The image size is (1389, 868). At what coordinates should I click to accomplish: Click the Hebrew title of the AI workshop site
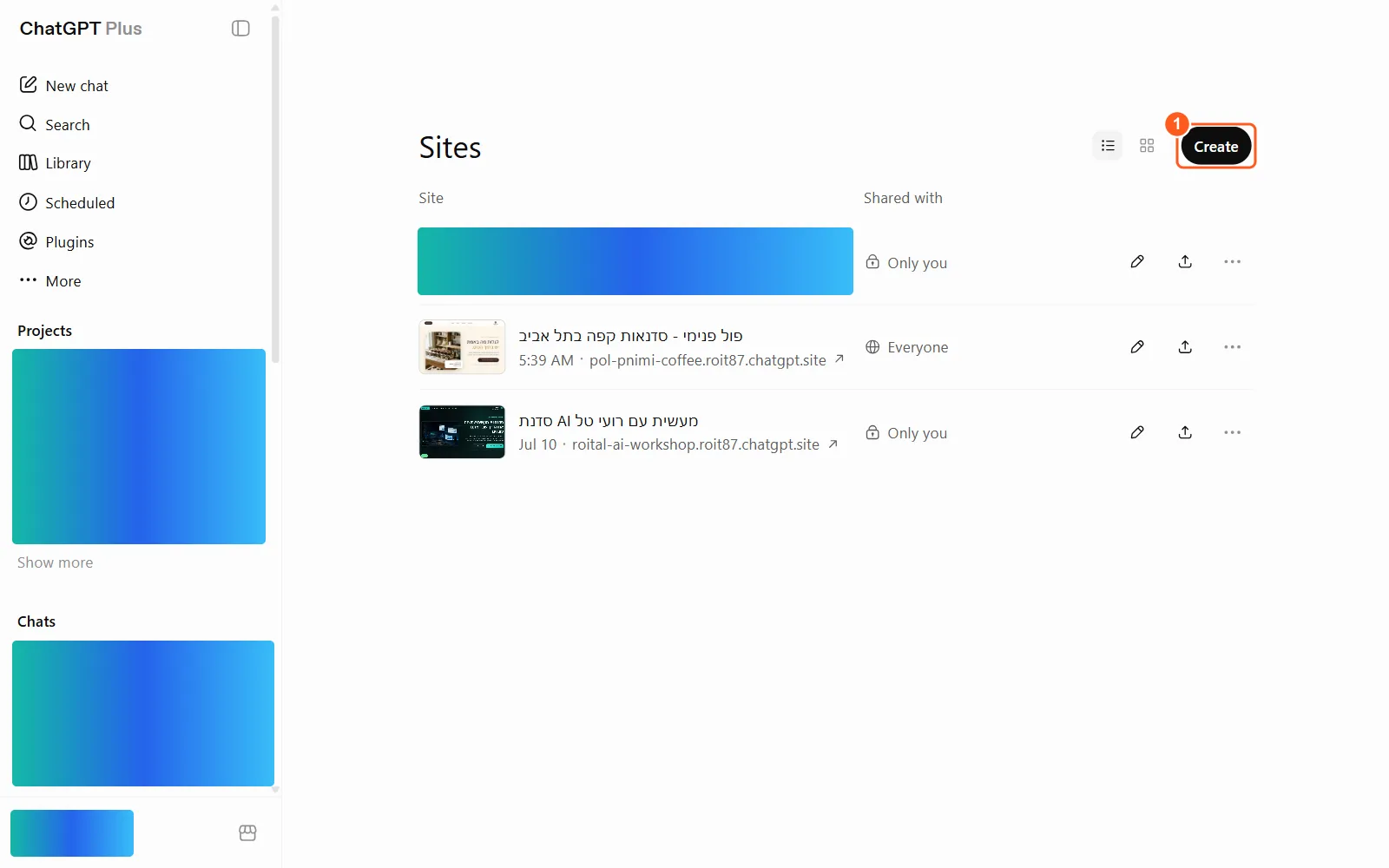pos(609,421)
